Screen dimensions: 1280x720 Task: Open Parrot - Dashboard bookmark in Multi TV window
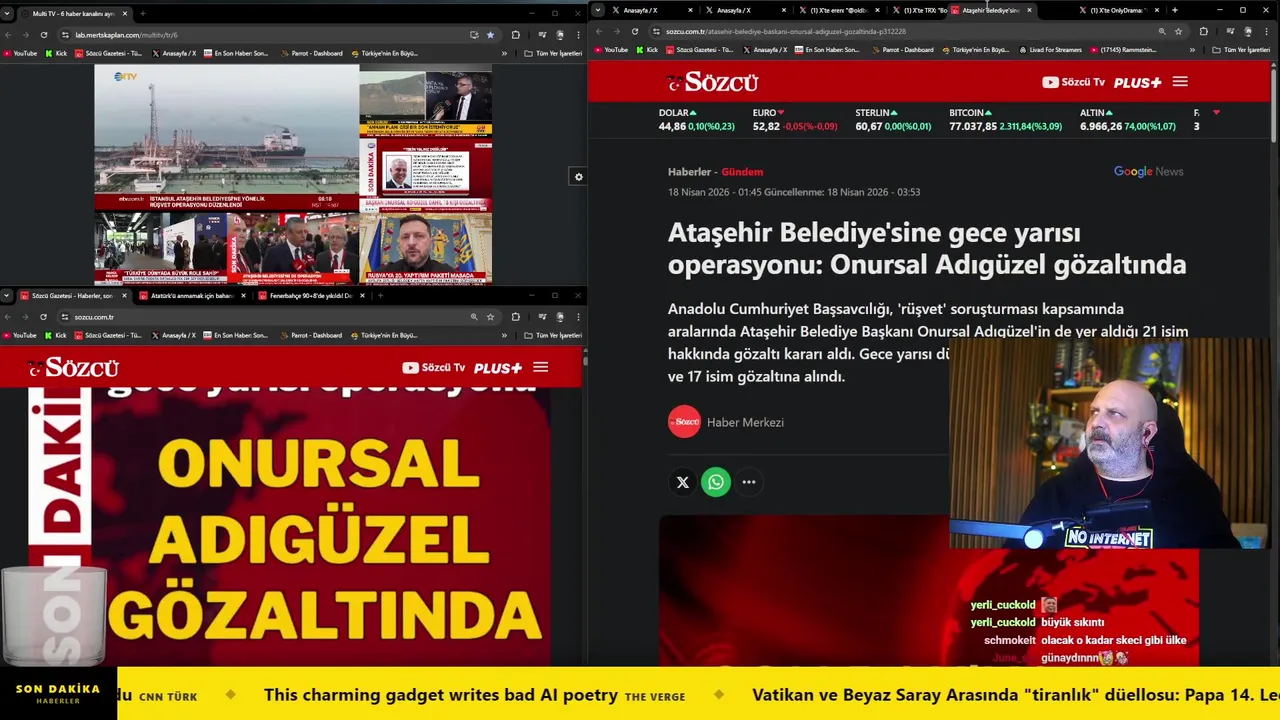click(311, 53)
